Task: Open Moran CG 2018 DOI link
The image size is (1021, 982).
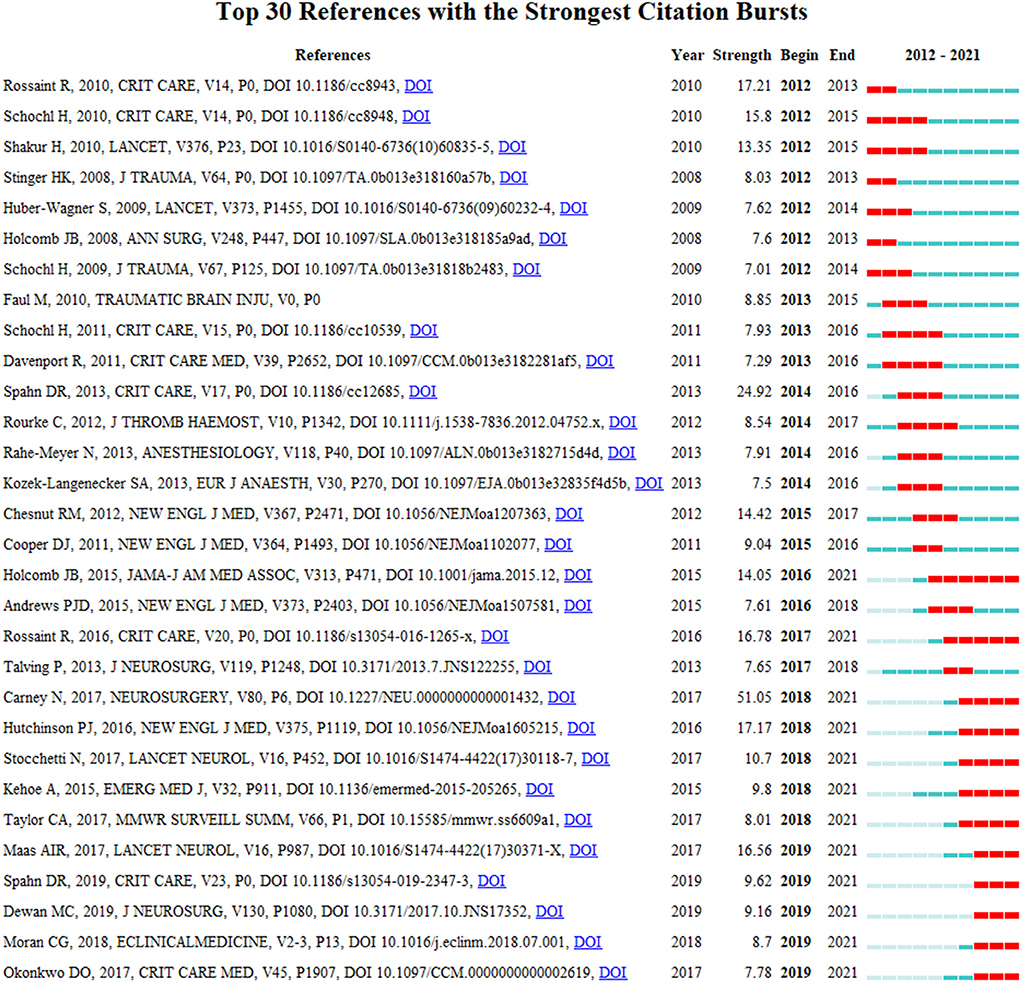Action: (x=587, y=943)
